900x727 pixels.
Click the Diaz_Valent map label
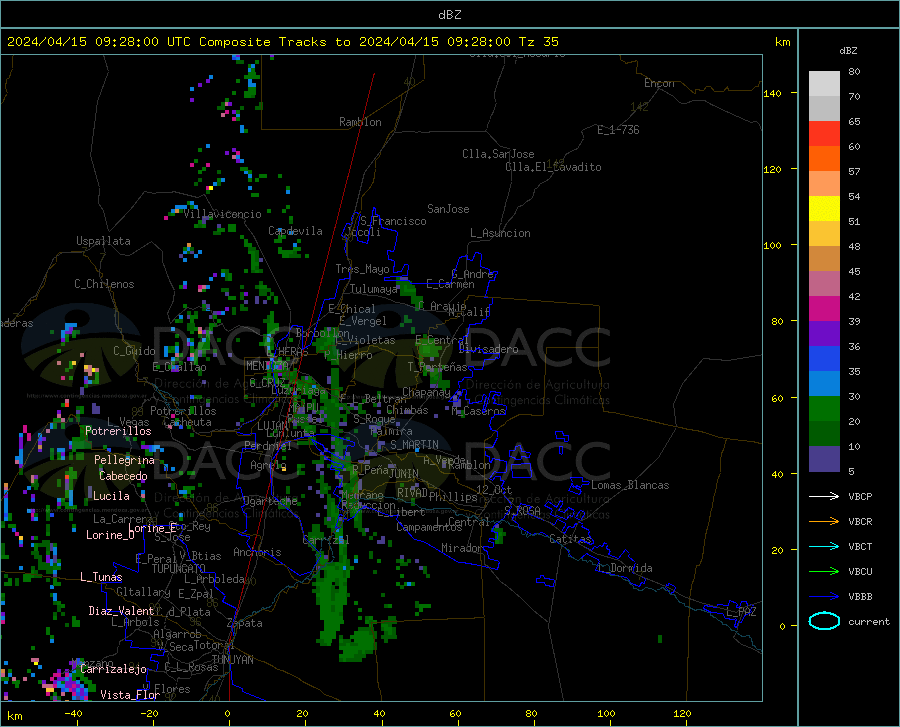pos(121,611)
